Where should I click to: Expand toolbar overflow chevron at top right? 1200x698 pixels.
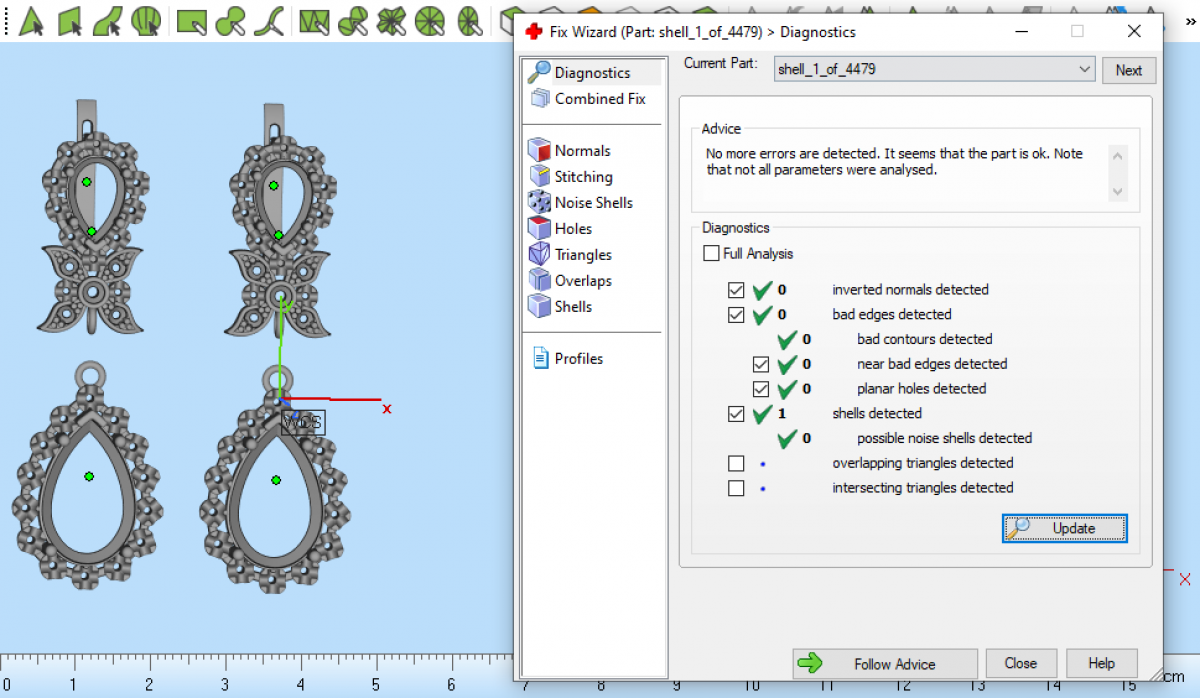[x=1190, y=20]
